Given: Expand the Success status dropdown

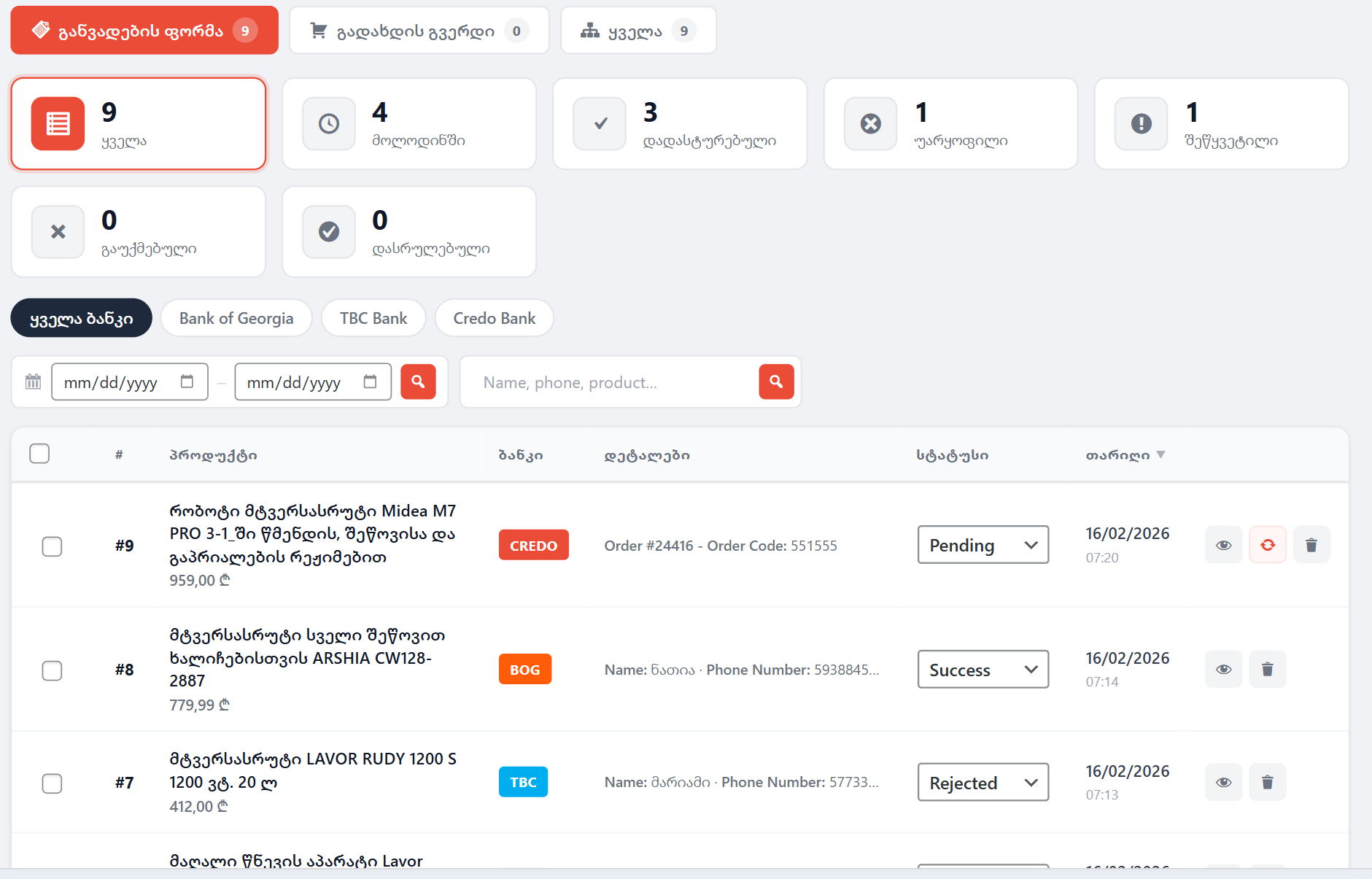Looking at the screenshot, I should [983, 670].
